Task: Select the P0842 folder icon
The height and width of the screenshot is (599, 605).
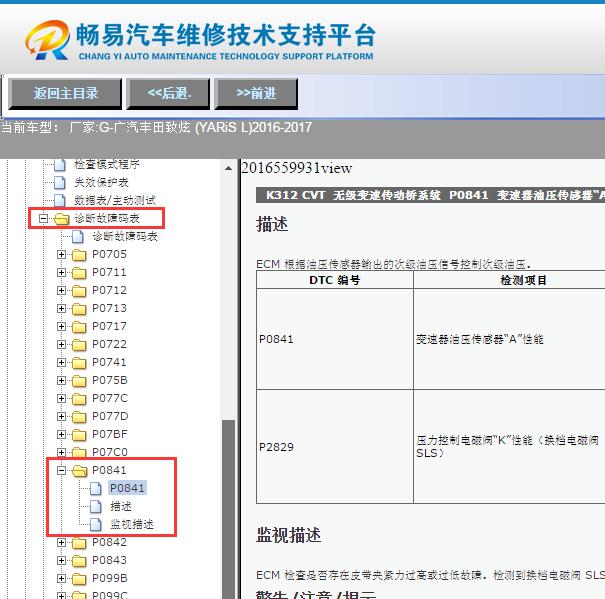Action: coord(79,543)
